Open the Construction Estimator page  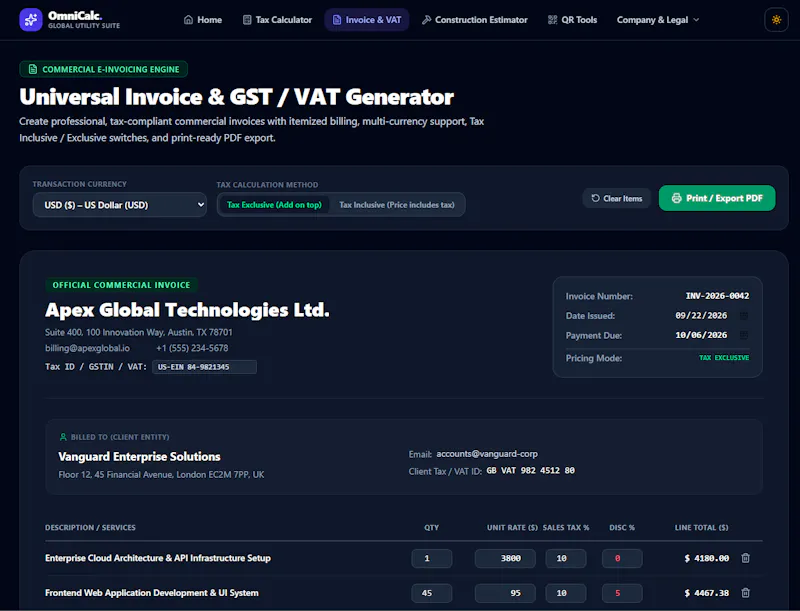tap(474, 20)
